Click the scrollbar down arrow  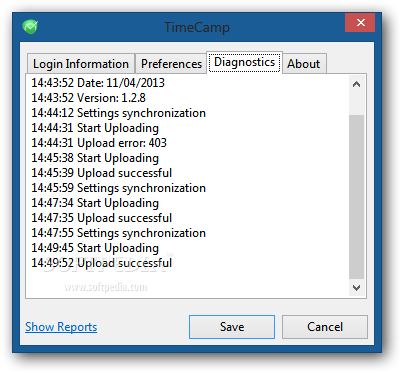(x=356, y=288)
